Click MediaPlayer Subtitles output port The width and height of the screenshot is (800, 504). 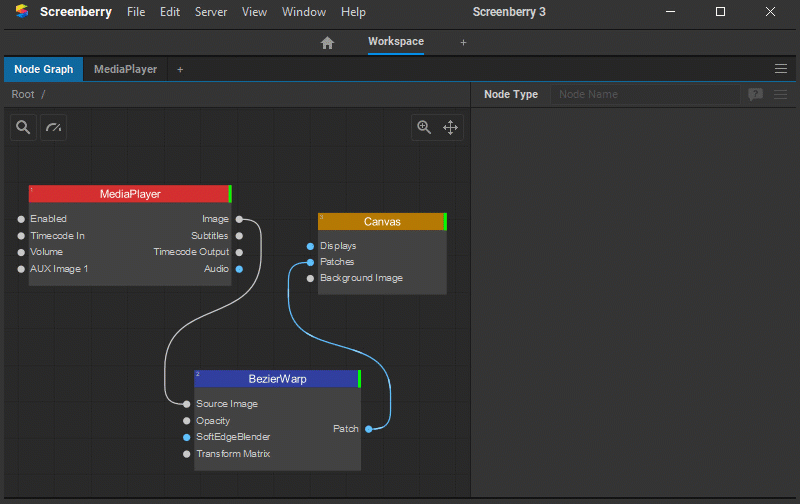[239, 236]
